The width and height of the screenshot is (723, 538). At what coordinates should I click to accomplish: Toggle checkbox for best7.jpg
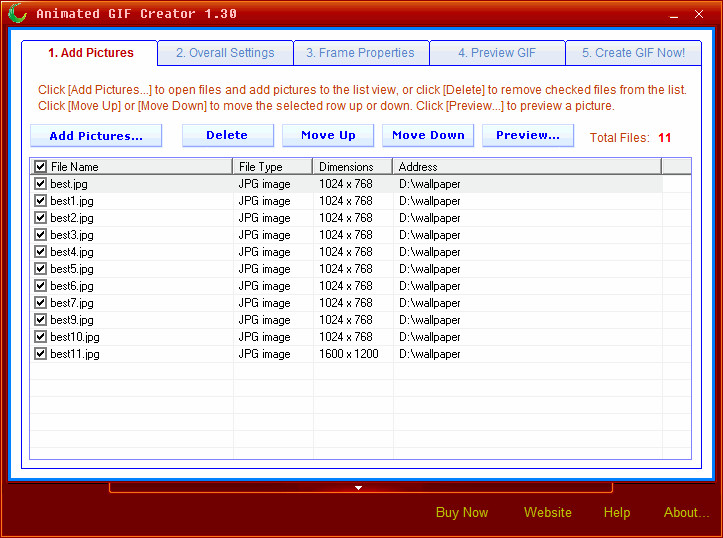41,303
